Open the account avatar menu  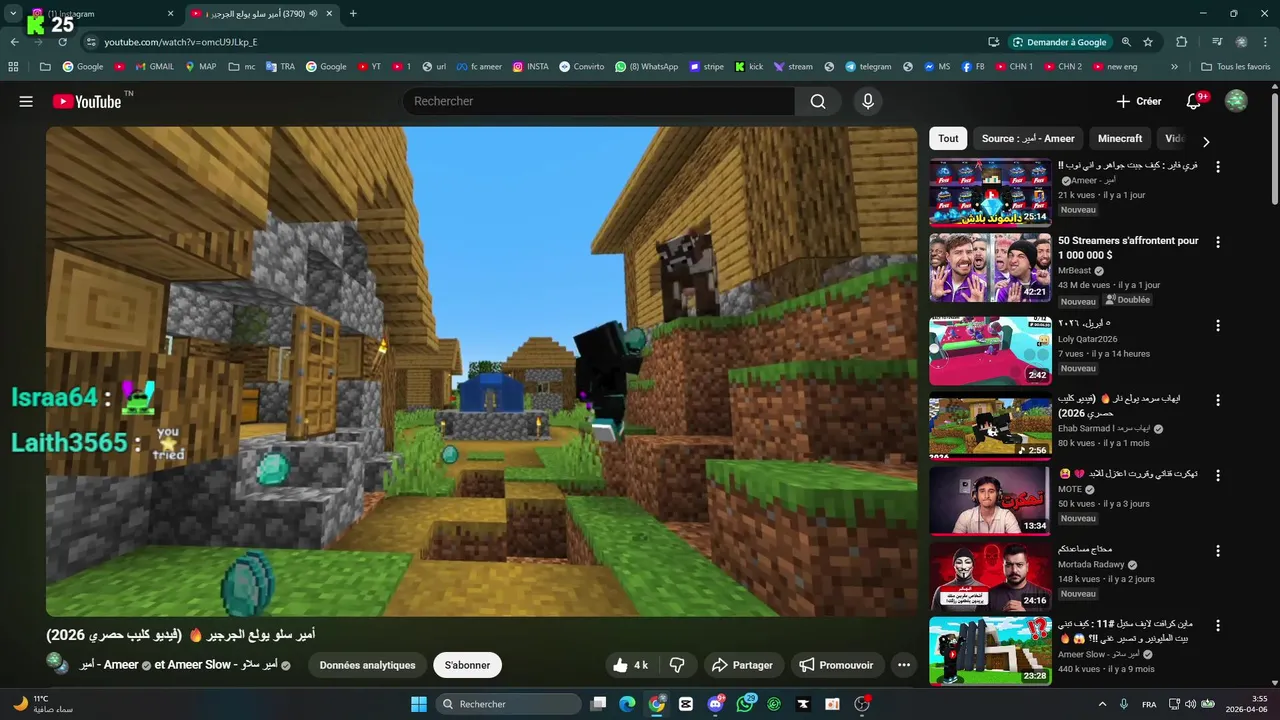pyautogui.click(x=1237, y=101)
